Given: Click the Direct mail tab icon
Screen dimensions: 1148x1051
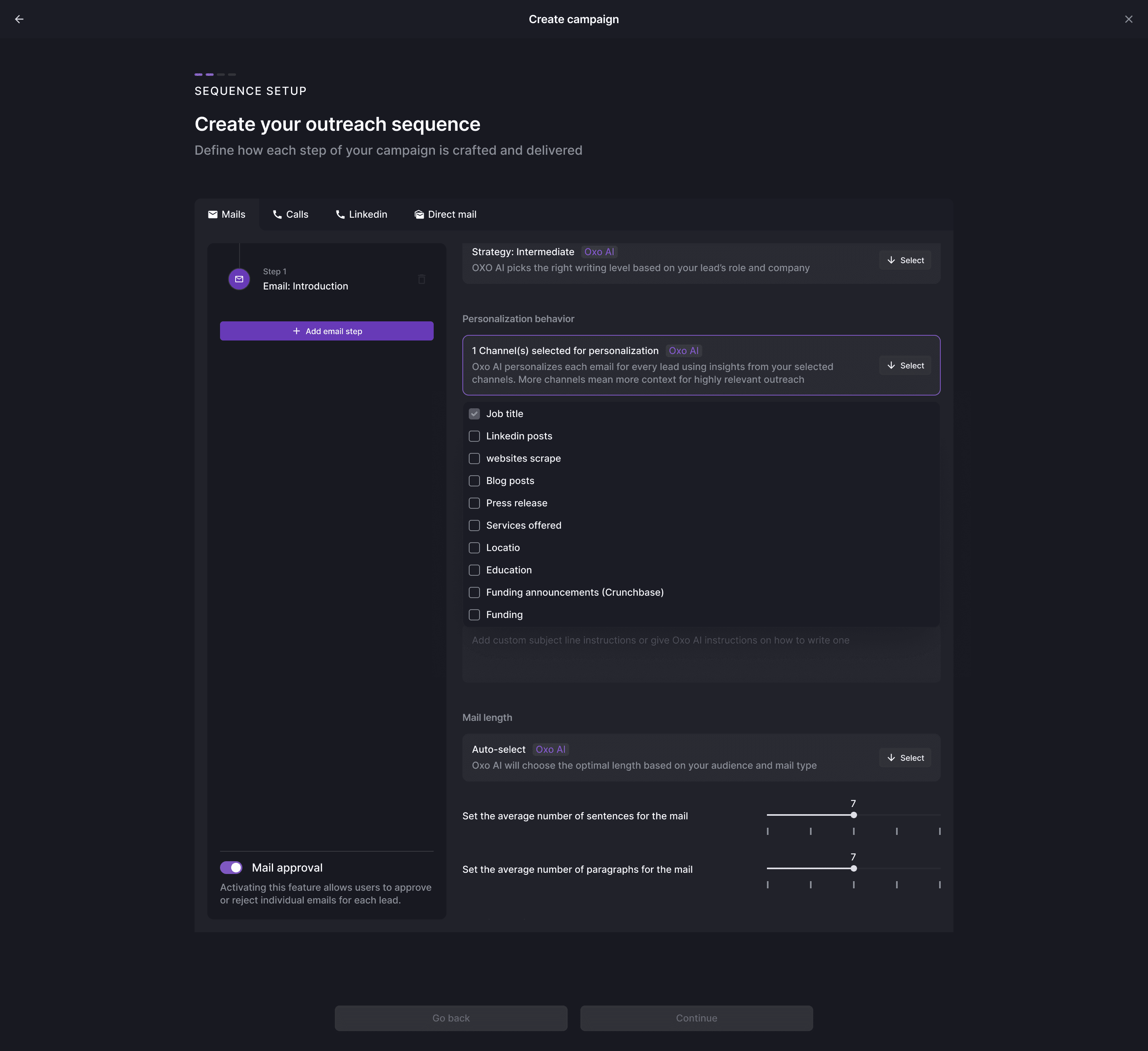Looking at the screenshot, I should pos(419,215).
